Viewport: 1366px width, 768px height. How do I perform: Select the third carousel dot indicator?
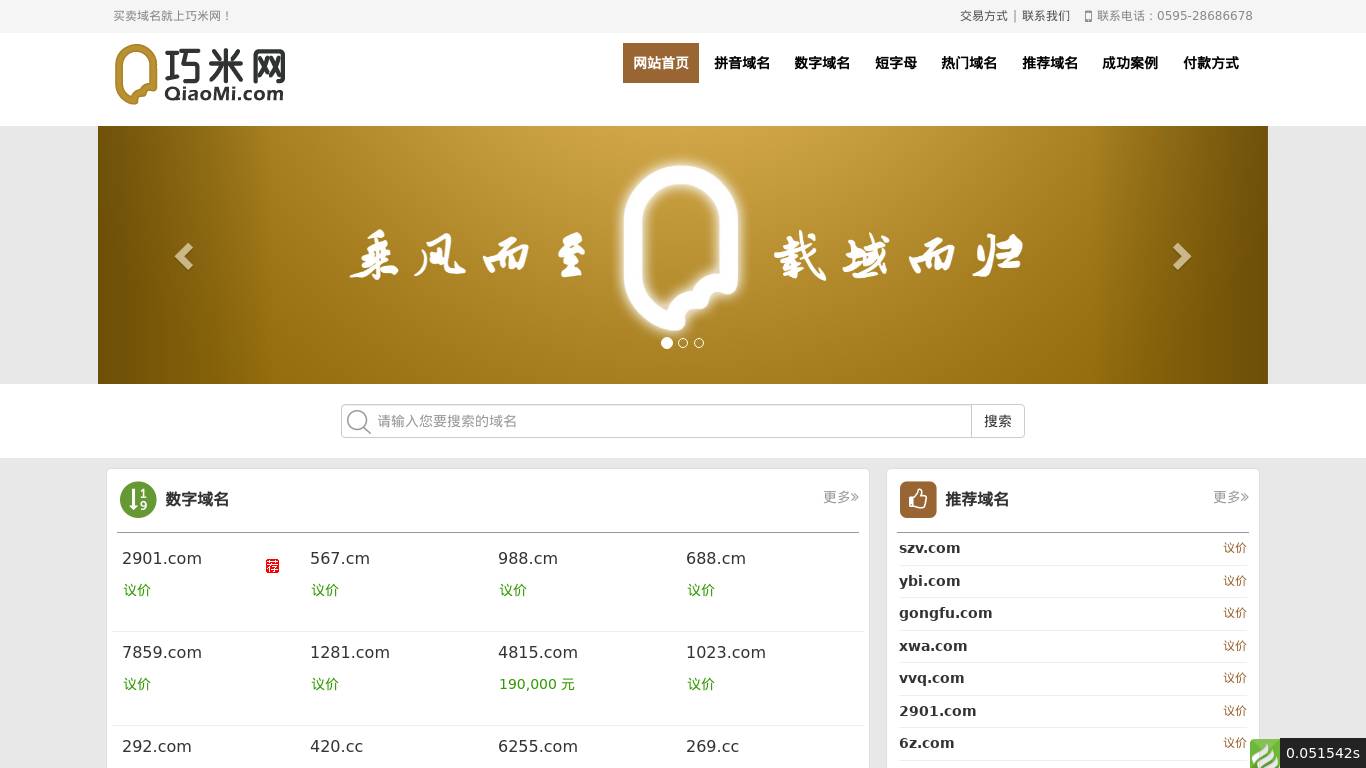pyautogui.click(x=699, y=343)
